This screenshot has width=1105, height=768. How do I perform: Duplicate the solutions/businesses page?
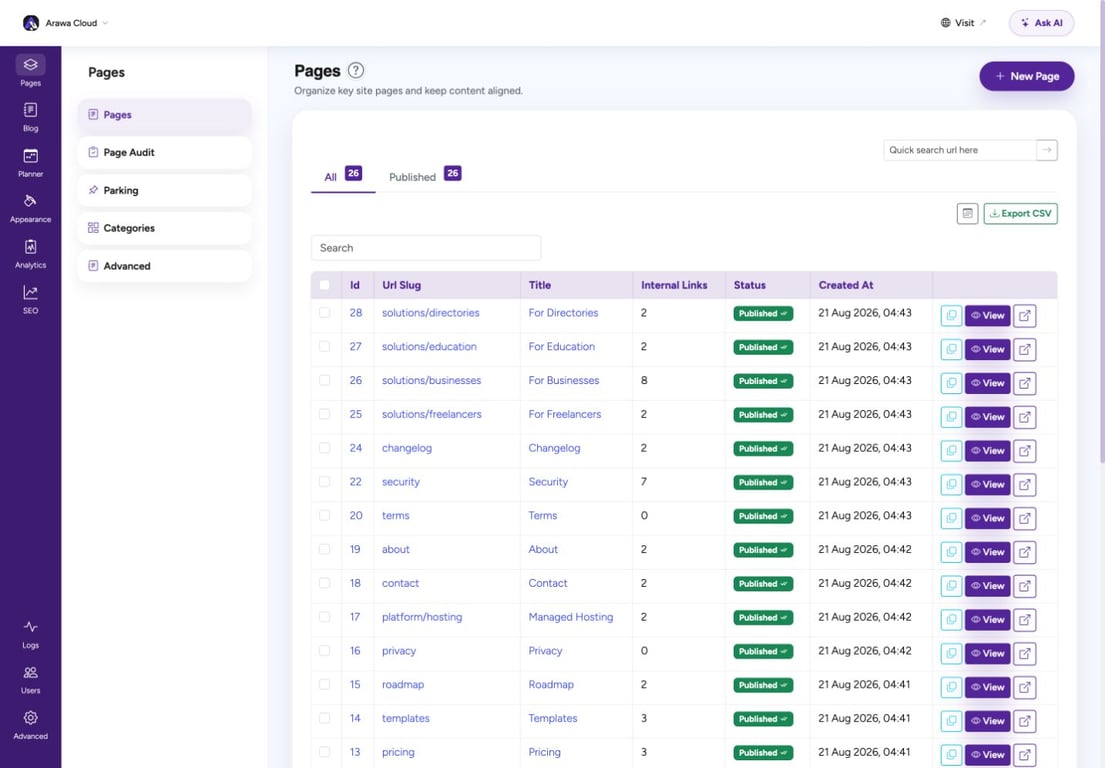tap(951, 383)
